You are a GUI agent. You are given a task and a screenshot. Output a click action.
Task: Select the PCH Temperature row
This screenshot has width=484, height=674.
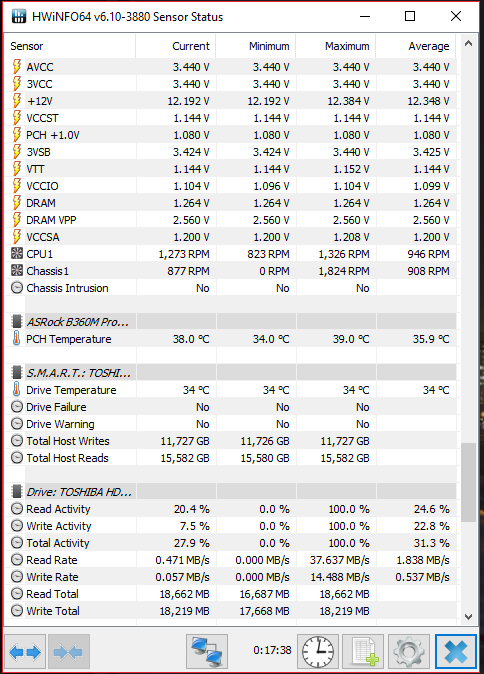tap(230, 339)
